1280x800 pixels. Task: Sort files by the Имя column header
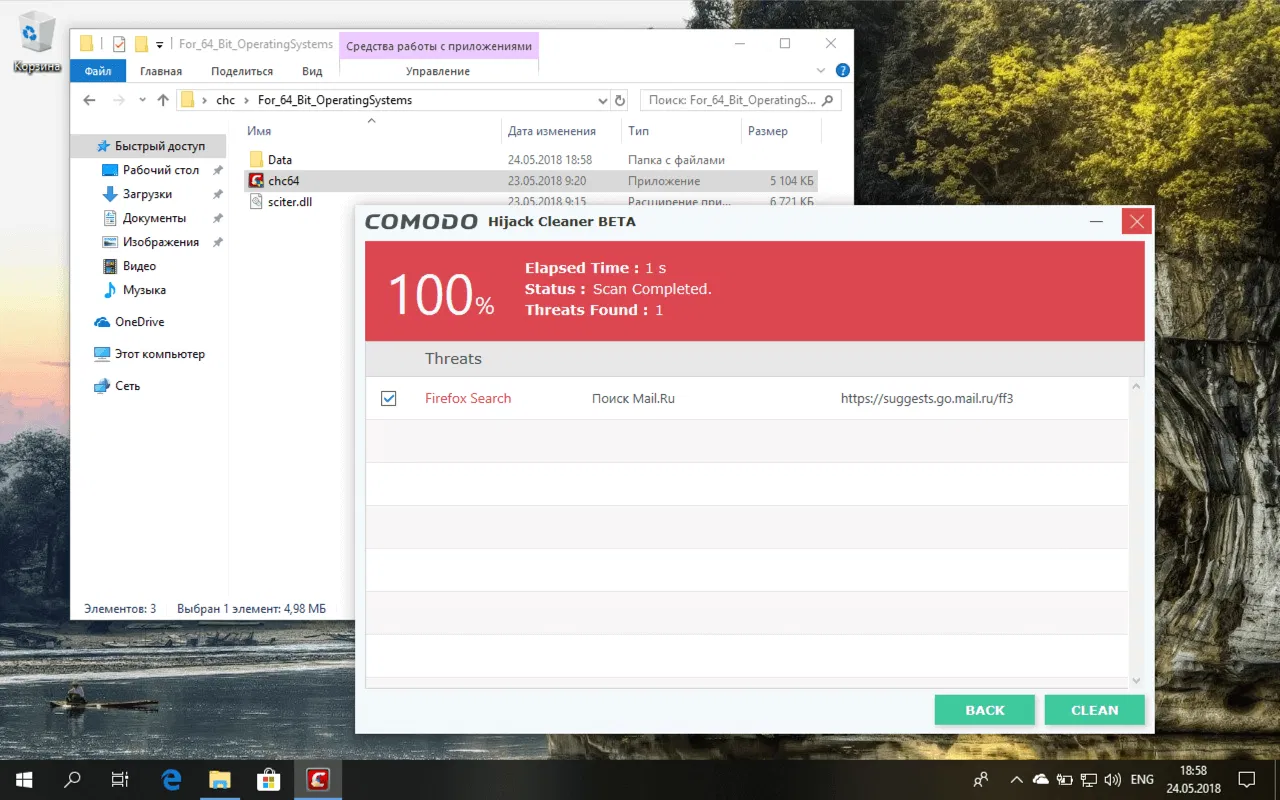[259, 131]
